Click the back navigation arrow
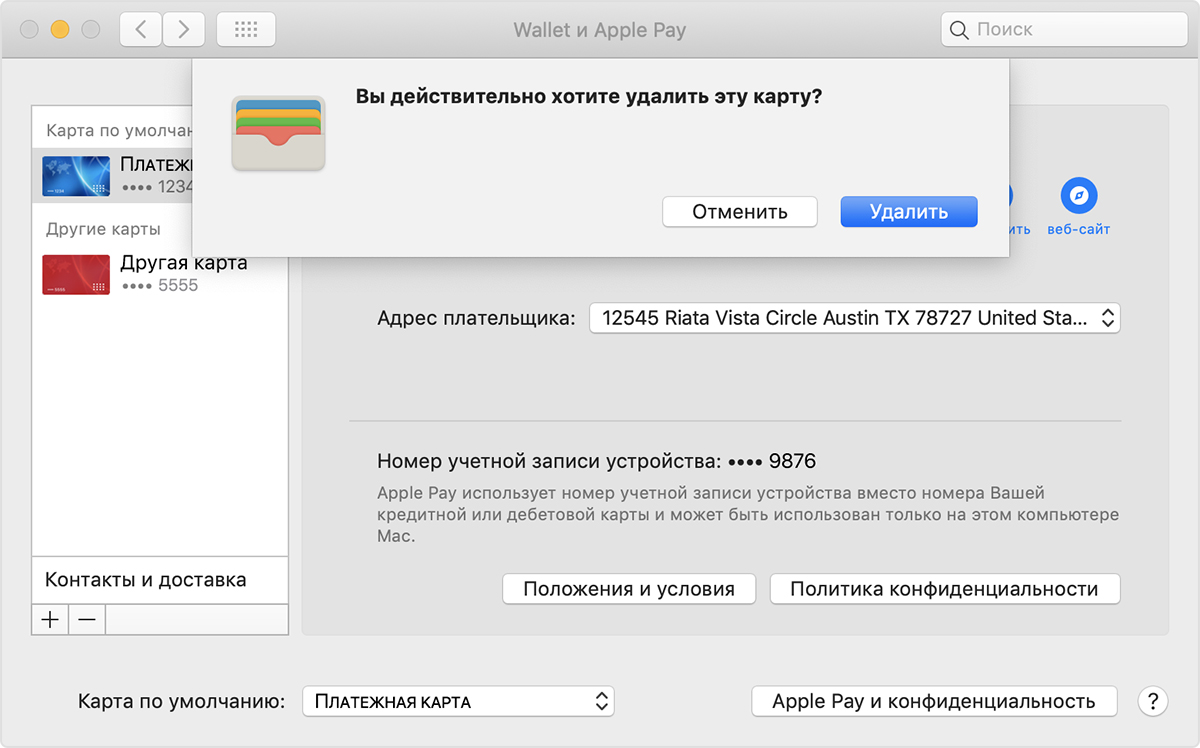This screenshot has width=1200, height=748. pyautogui.click(x=141, y=30)
